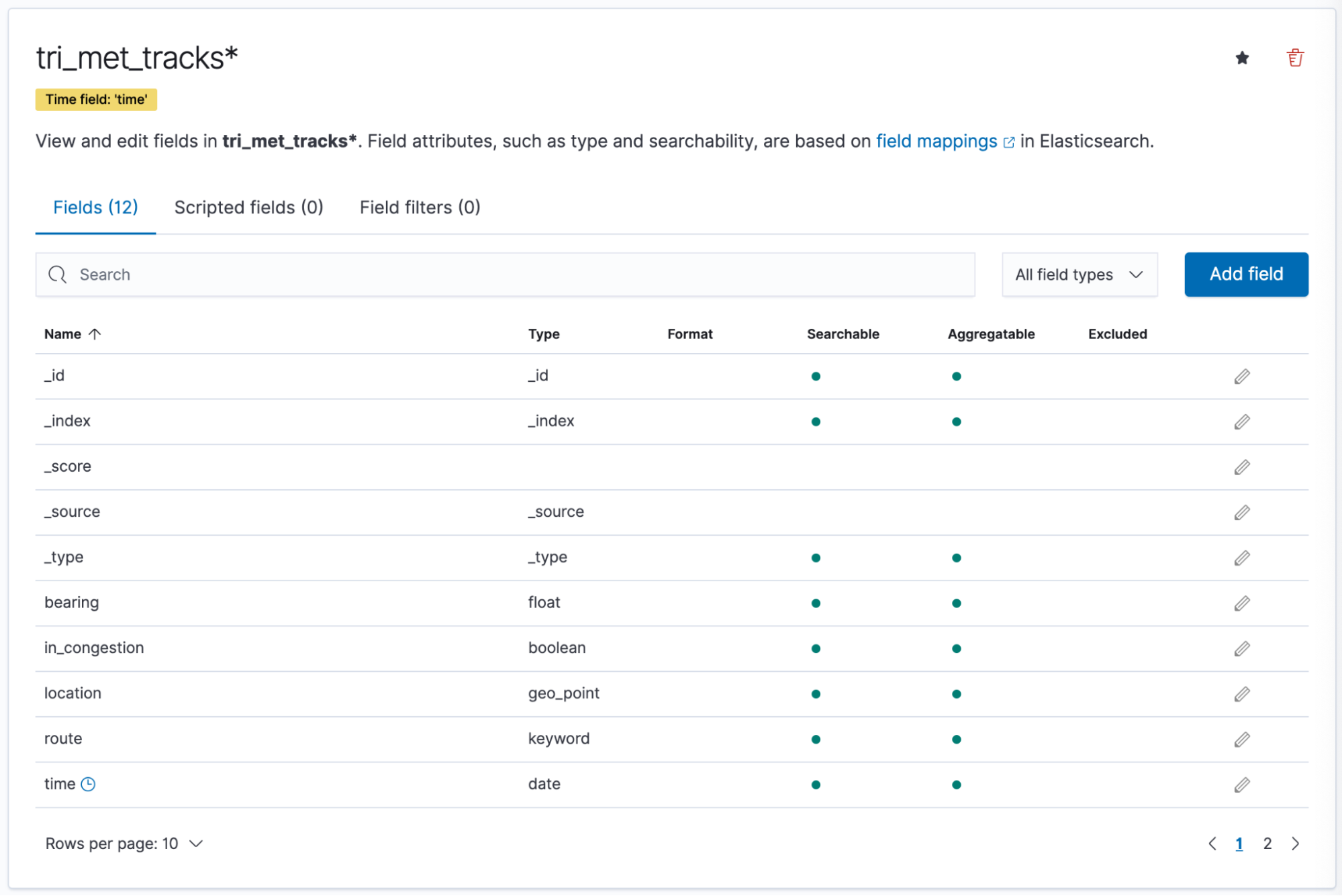Edit the location field pencil icon

1242,694
